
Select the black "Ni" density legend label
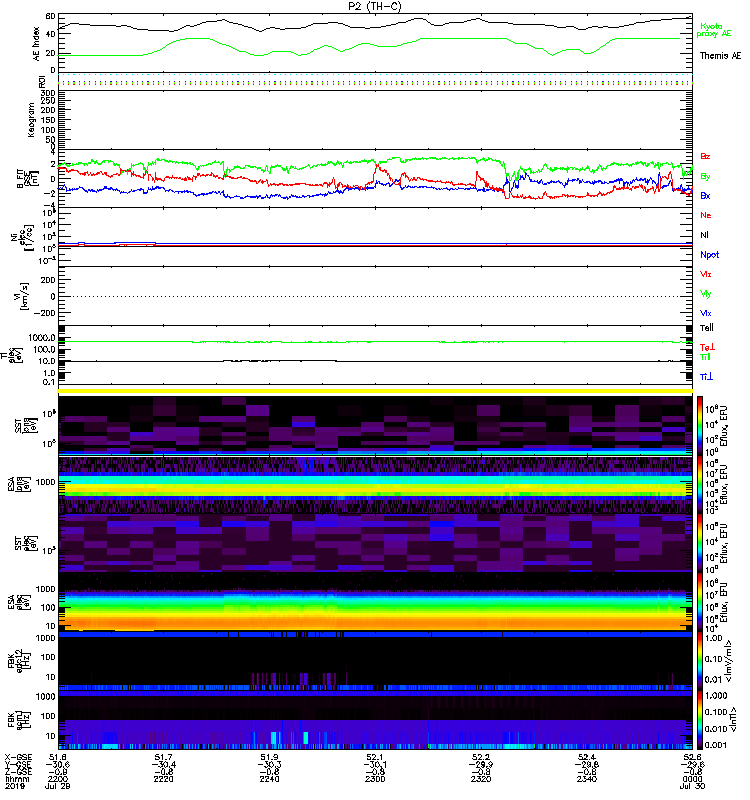pyautogui.click(x=704, y=235)
